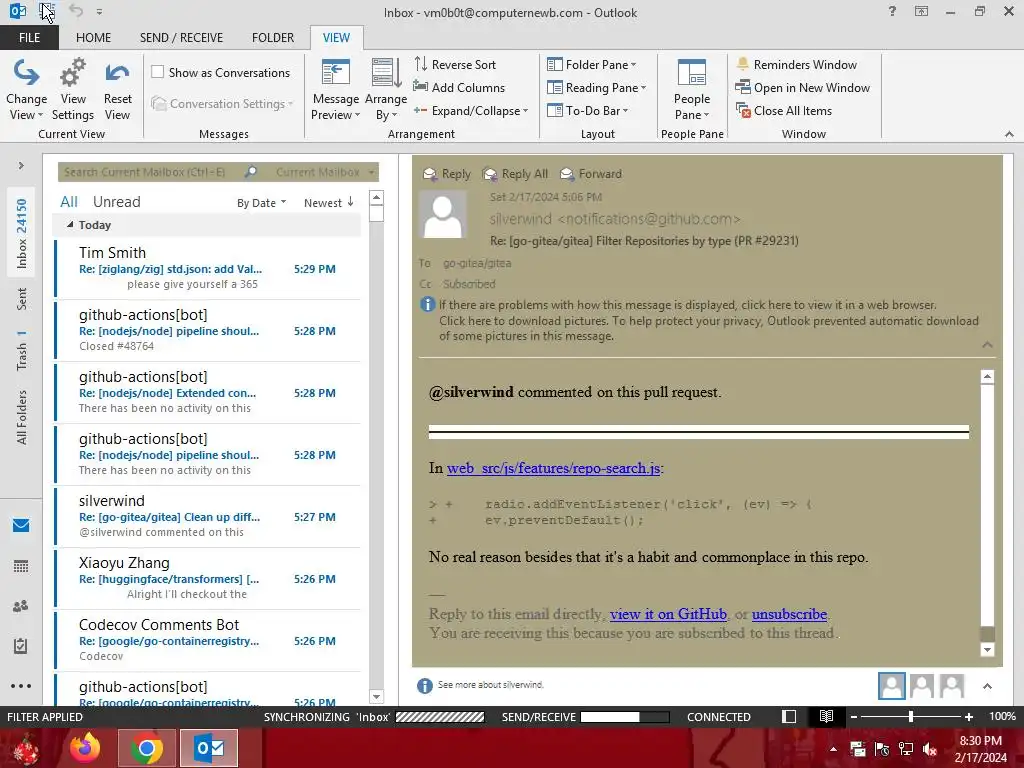This screenshot has width=1024, height=768.
Task: Open the Inbox folder in collapsed pane
Action: pos(22,233)
